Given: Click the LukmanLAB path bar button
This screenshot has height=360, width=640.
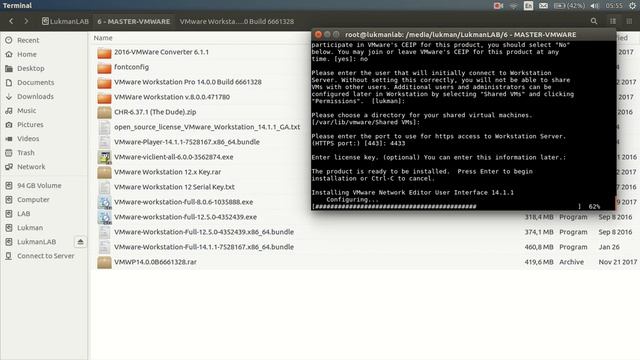Looking at the screenshot, I should click(65, 21).
